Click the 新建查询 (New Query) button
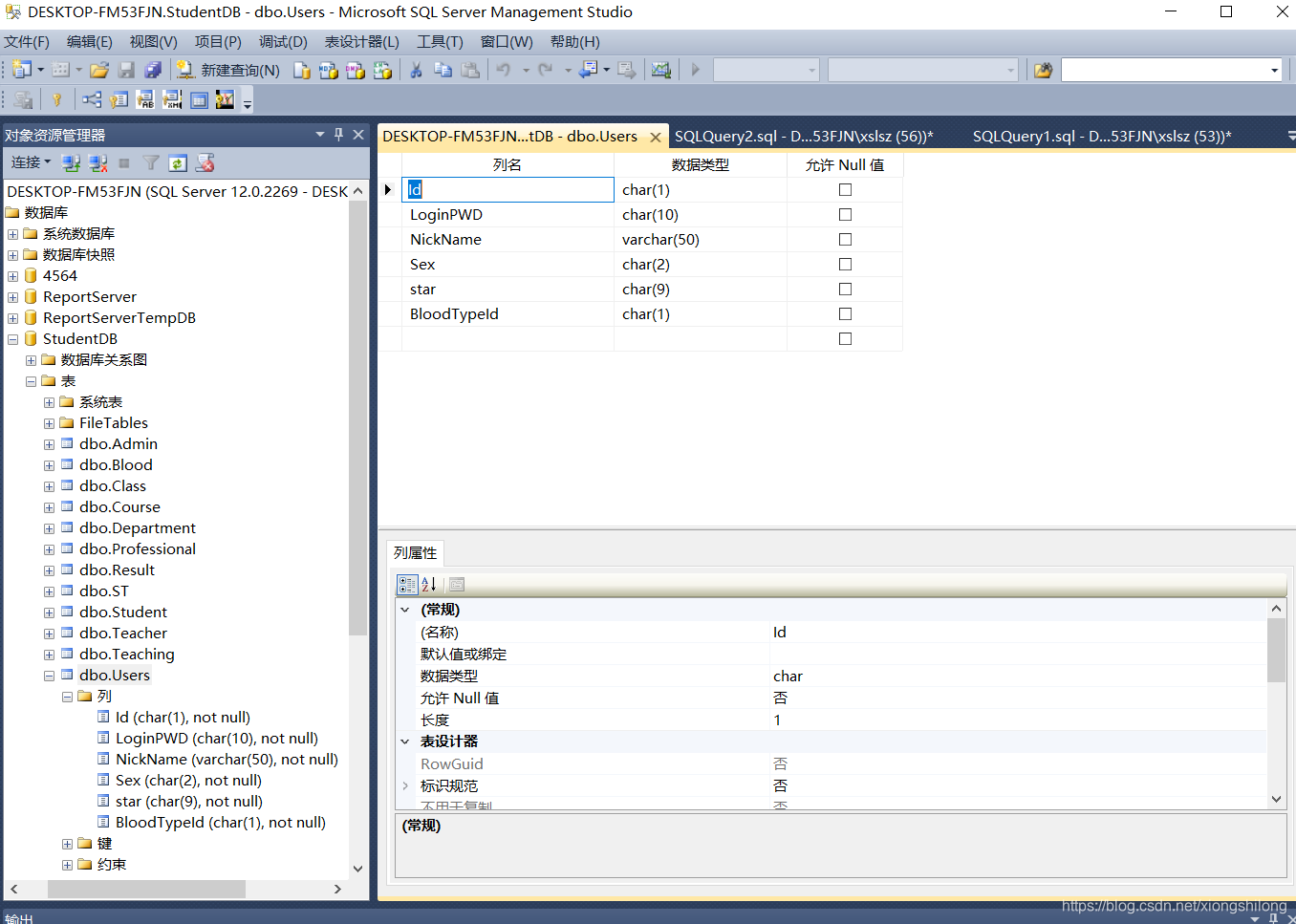The height and width of the screenshot is (924, 1296). 228,70
